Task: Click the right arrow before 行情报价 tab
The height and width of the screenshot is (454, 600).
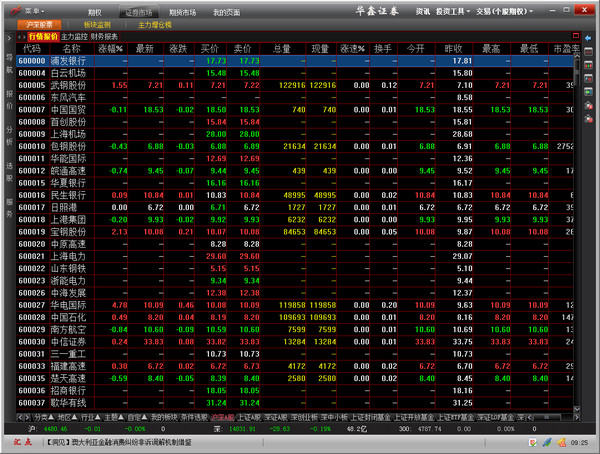Action: click(x=24, y=37)
